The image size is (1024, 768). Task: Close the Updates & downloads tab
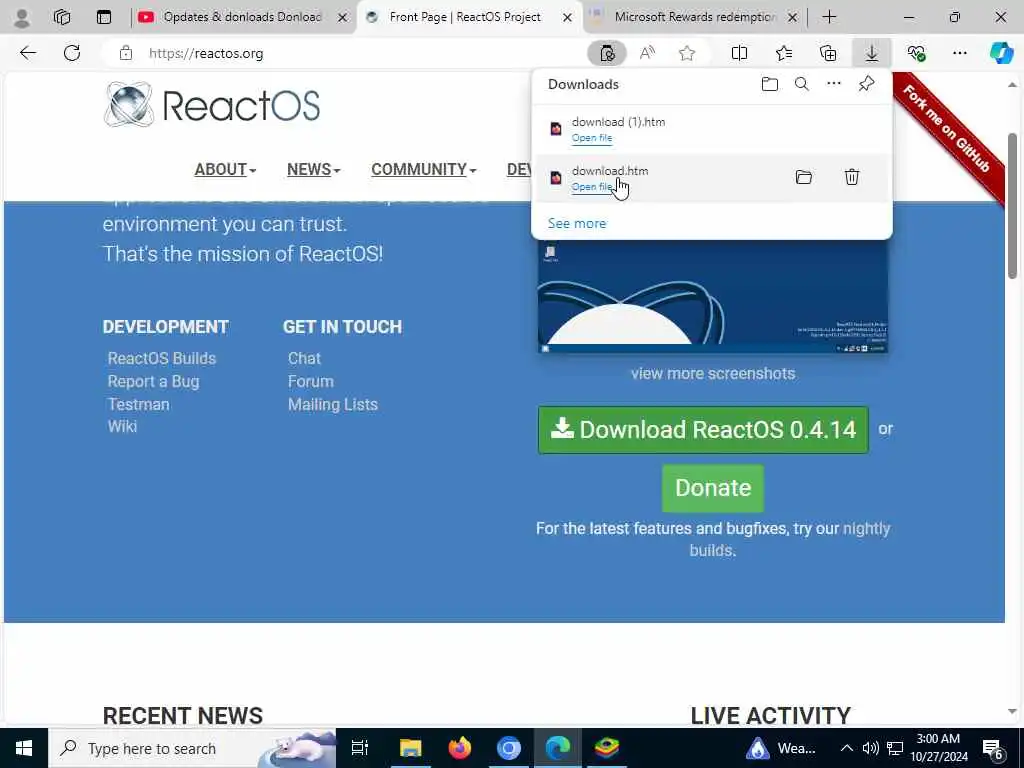(342, 18)
